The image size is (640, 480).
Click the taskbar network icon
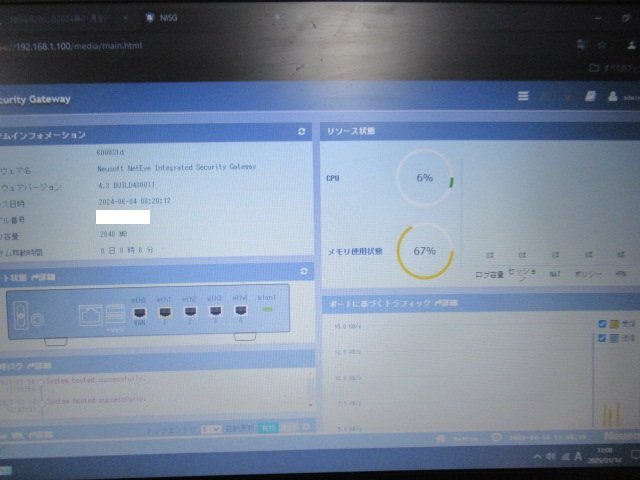[x=565, y=456]
